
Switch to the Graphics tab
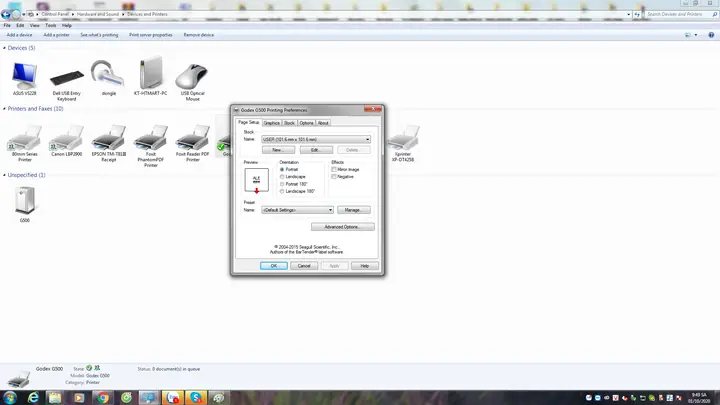[x=271, y=123]
